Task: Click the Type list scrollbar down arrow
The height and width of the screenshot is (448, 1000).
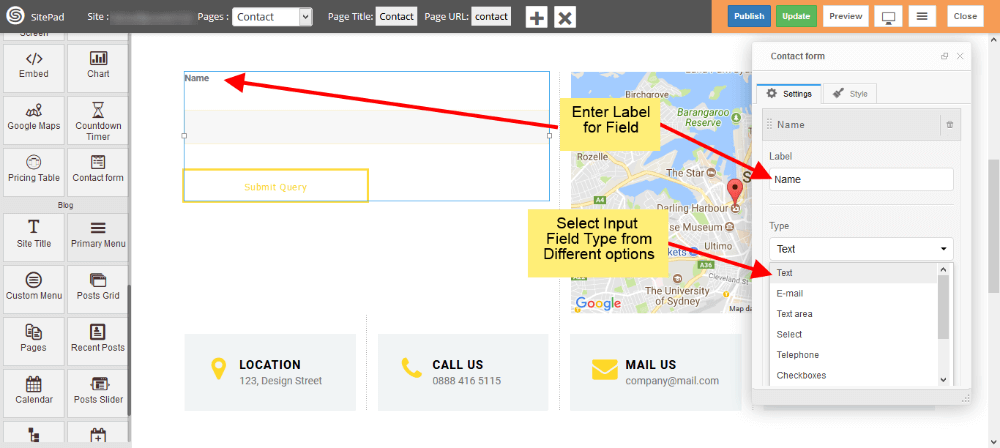Action: coord(944,380)
